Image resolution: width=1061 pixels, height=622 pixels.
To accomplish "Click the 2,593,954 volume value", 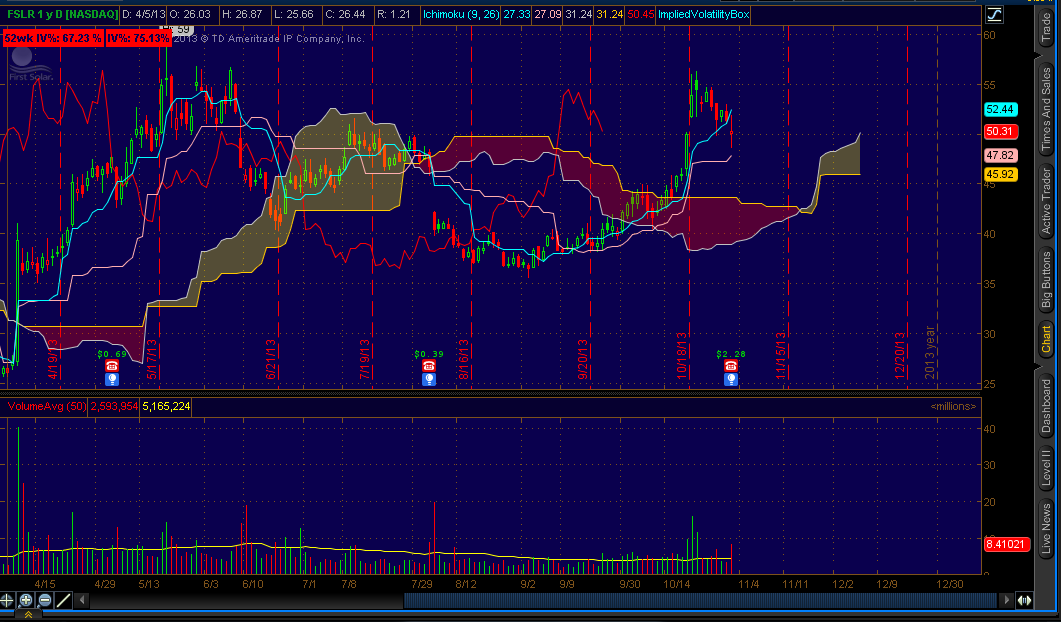I will click(x=114, y=406).
